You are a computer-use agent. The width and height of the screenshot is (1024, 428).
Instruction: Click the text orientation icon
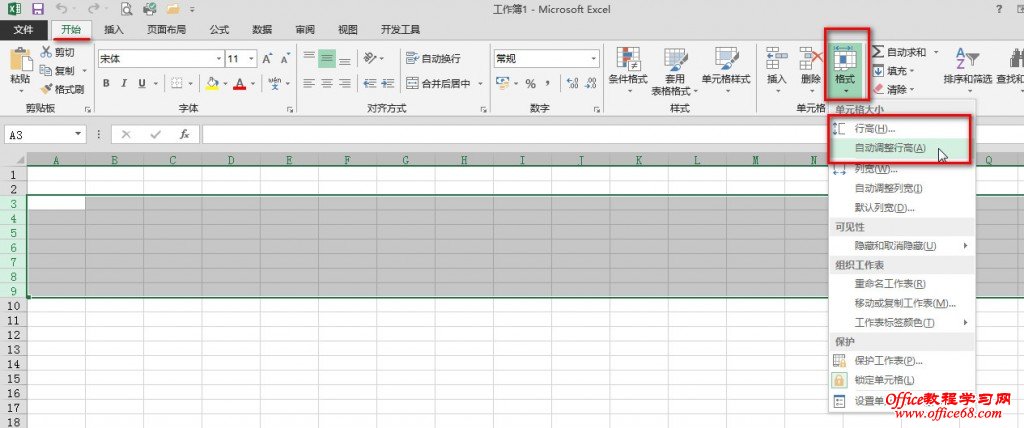(x=370, y=58)
